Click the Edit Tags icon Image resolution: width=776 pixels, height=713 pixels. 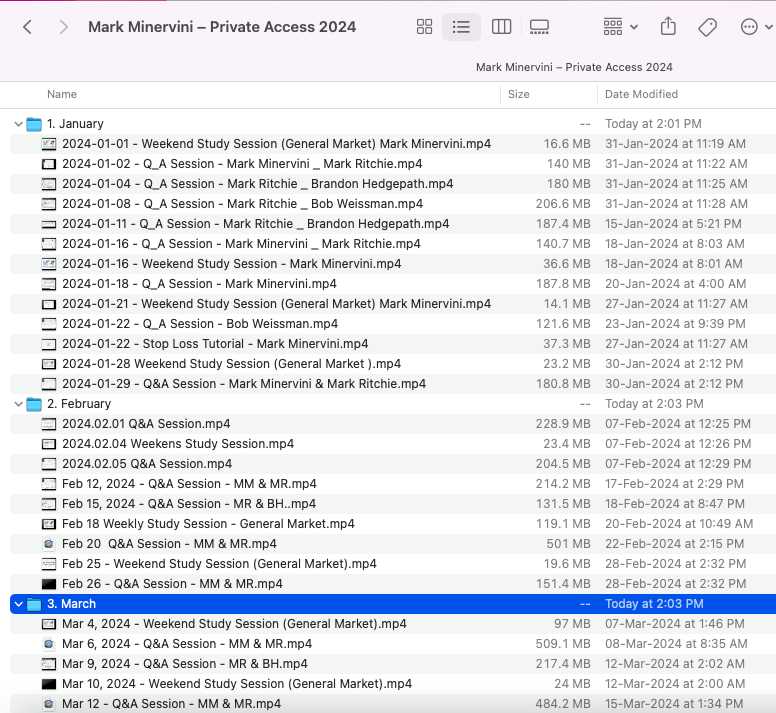pyautogui.click(x=707, y=27)
